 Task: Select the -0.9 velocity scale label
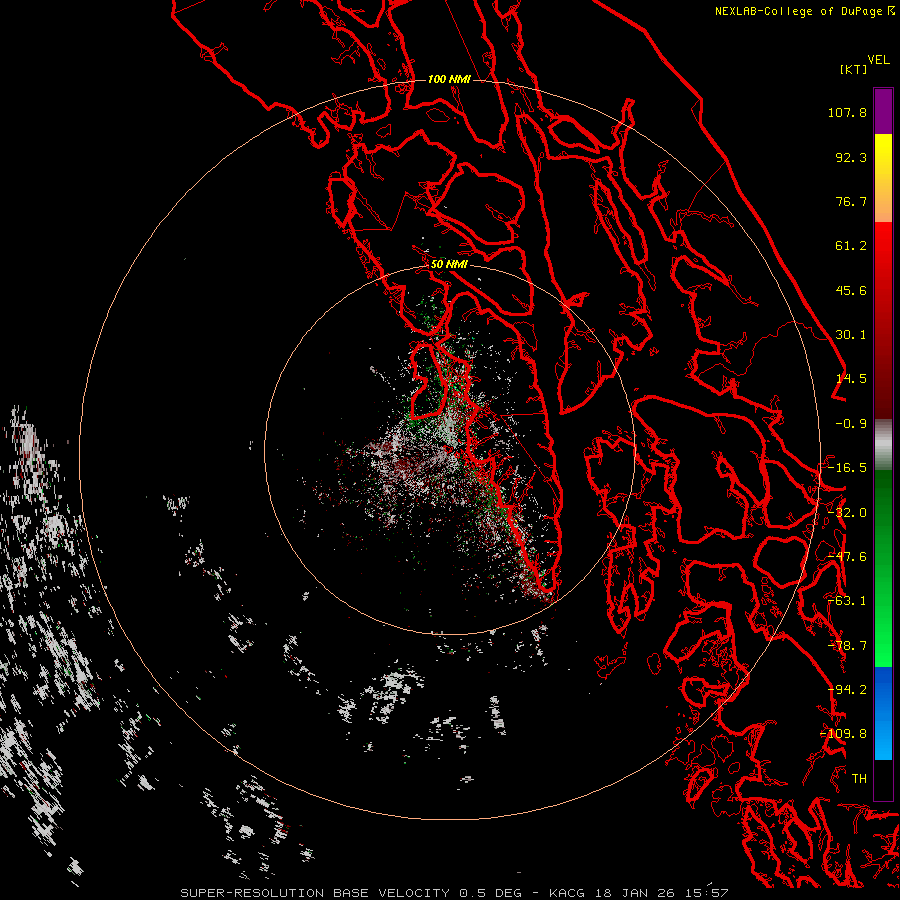coord(851,424)
